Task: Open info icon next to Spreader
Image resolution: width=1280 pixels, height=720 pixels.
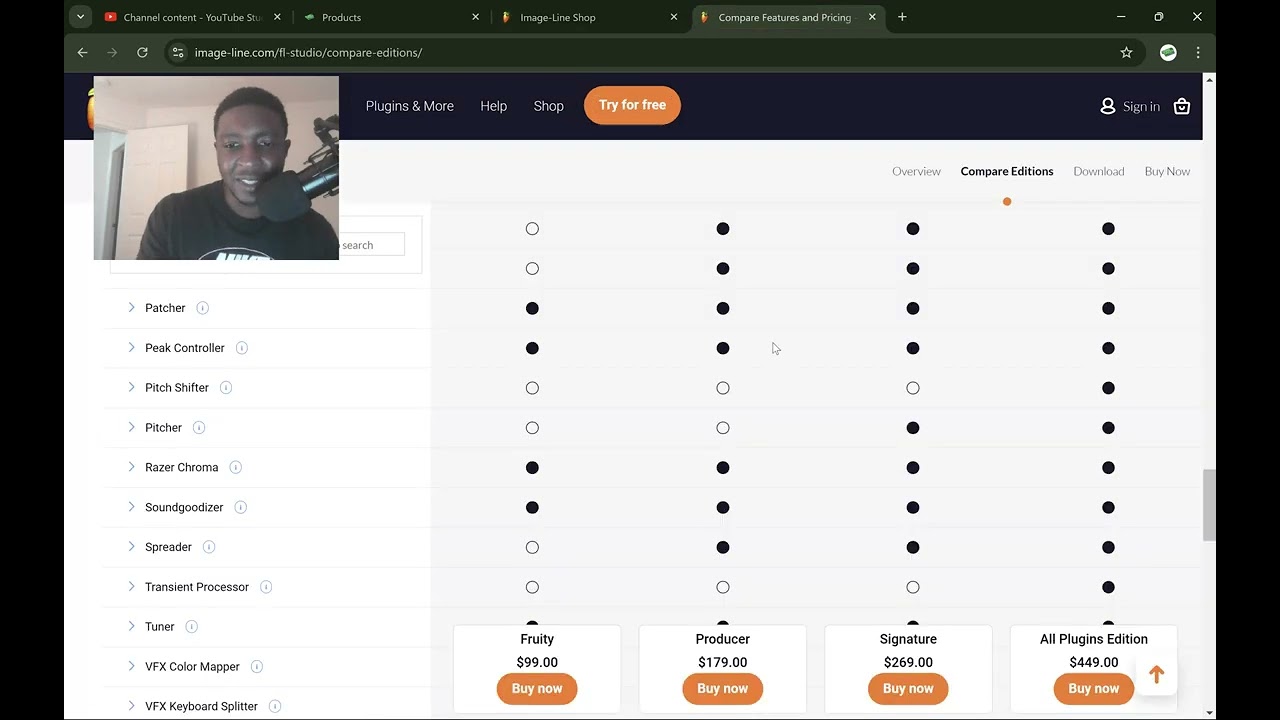Action: pos(208,547)
